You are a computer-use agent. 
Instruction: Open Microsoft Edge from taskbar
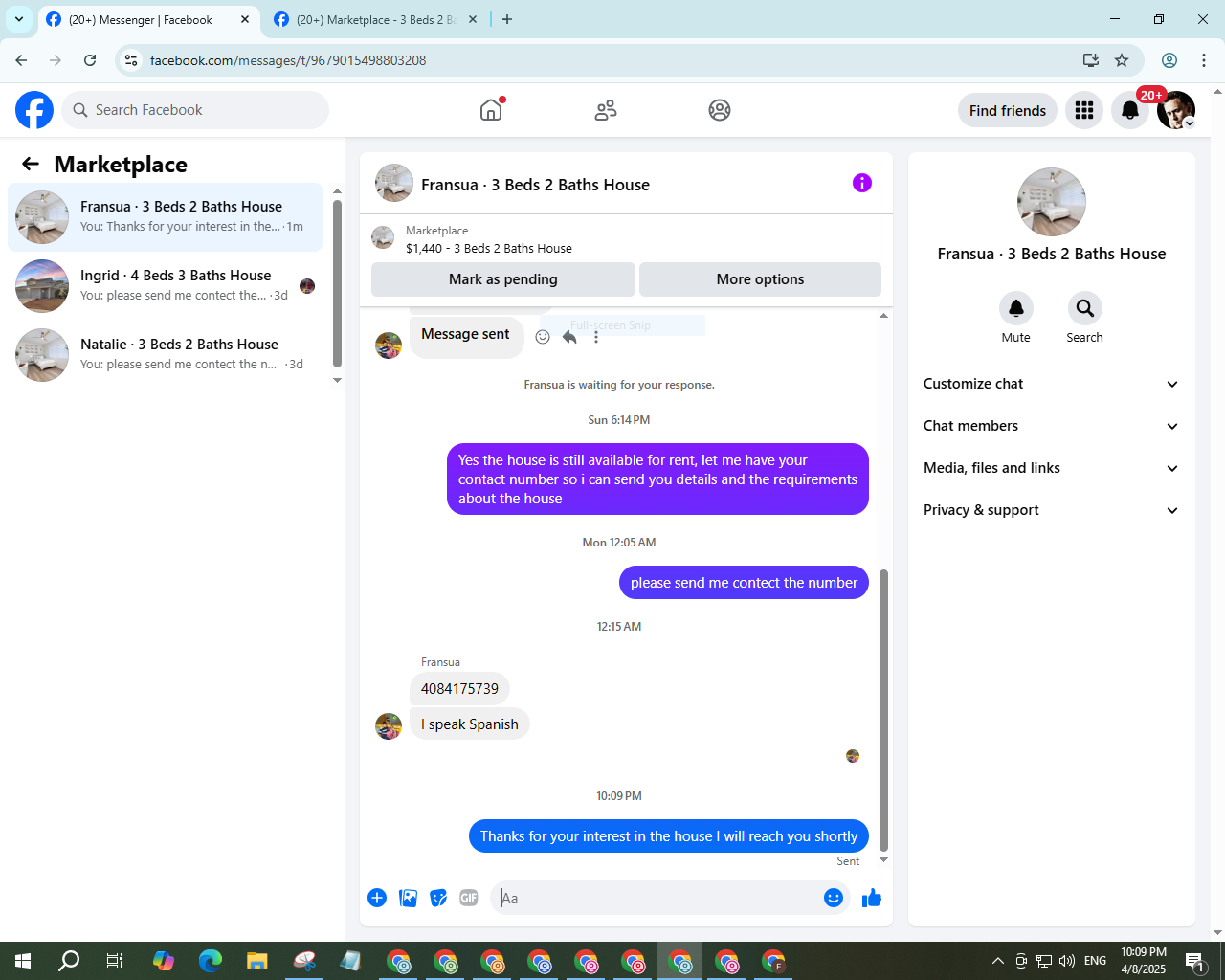[211, 961]
